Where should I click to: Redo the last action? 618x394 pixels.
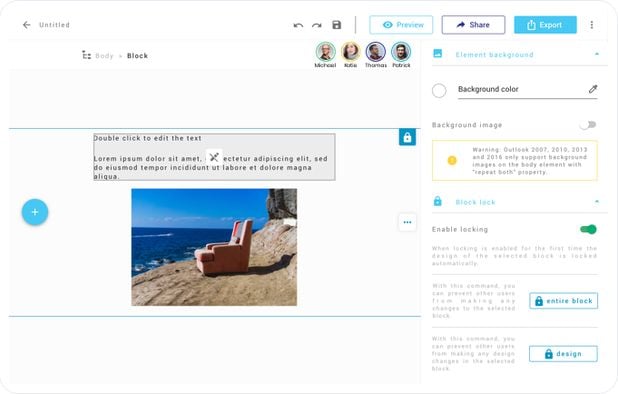click(316, 25)
